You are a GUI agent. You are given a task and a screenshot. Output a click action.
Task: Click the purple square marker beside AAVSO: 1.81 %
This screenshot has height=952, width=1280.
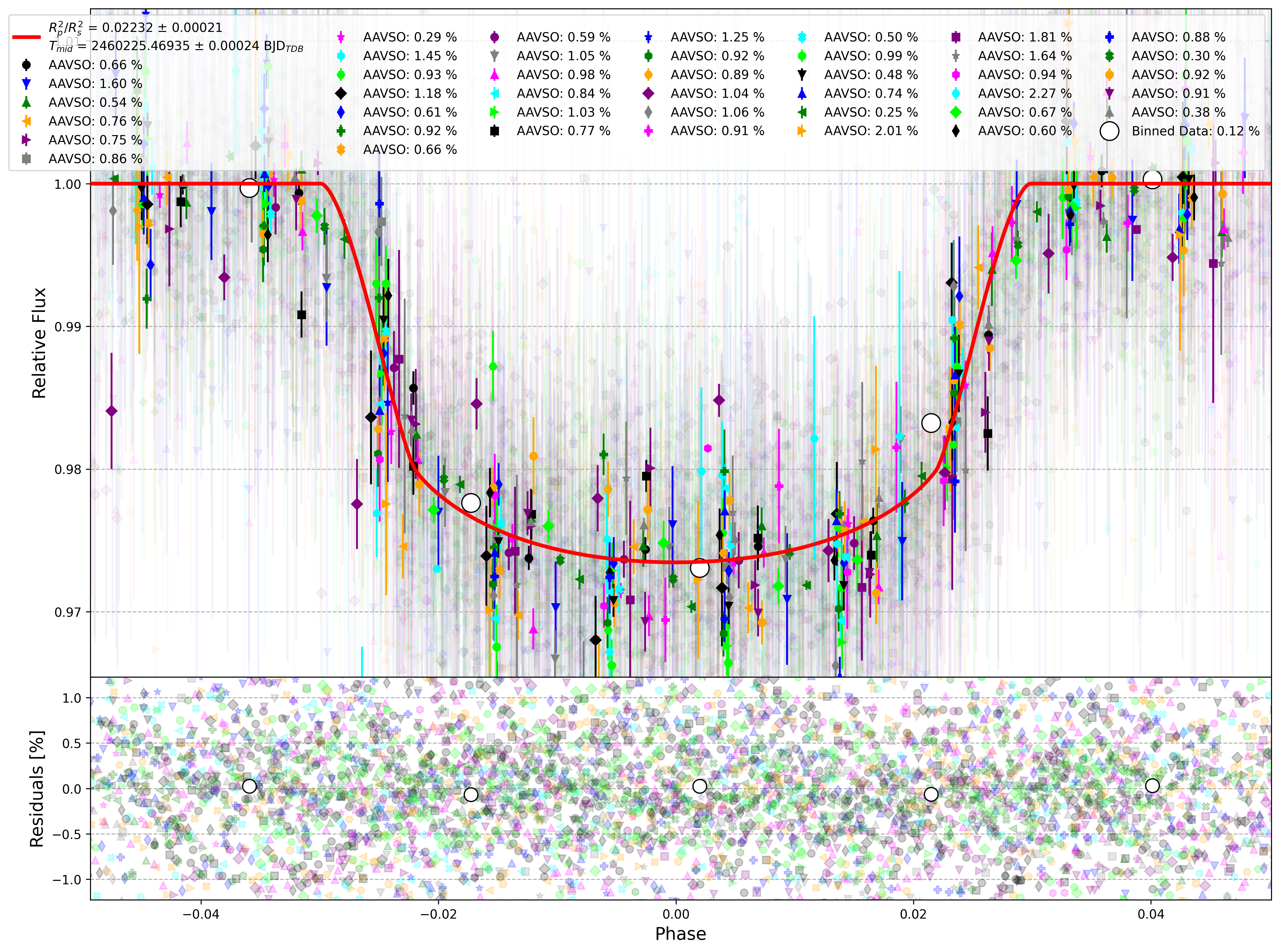(956, 37)
